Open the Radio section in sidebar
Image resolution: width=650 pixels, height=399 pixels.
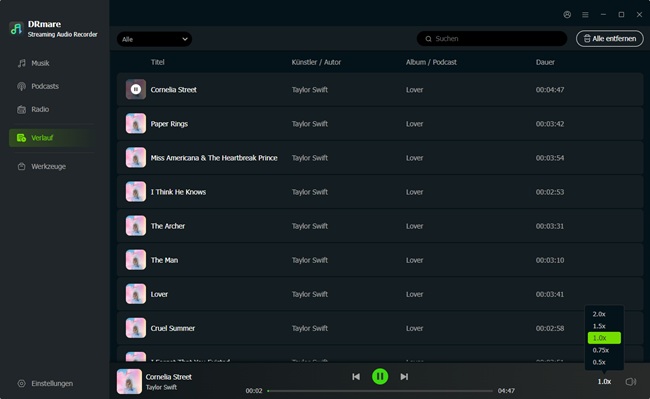point(40,109)
